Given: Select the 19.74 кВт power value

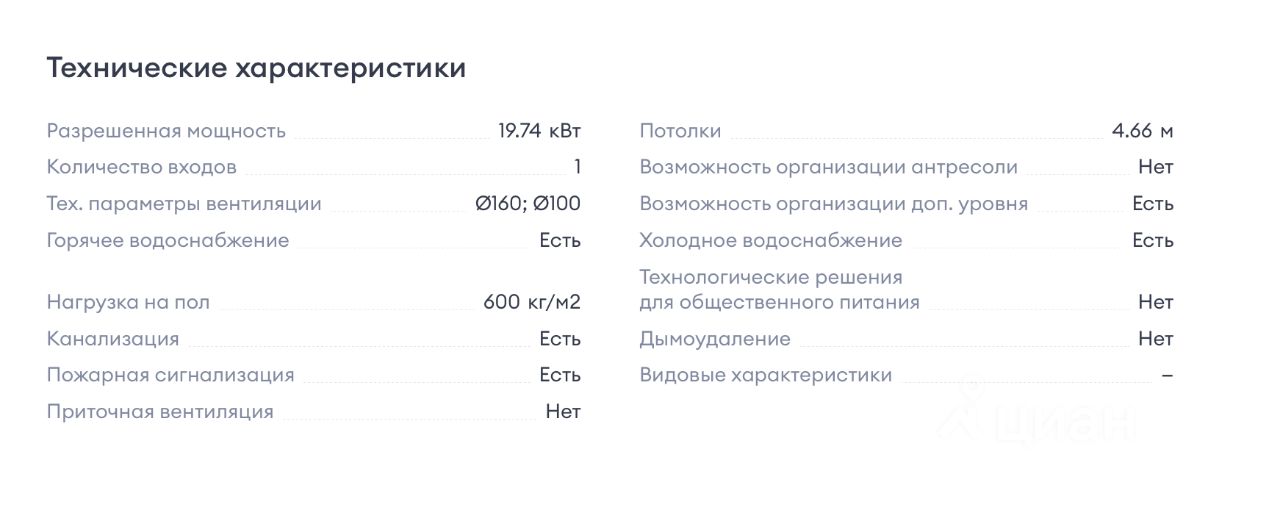Looking at the screenshot, I should [x=539, y=131].
